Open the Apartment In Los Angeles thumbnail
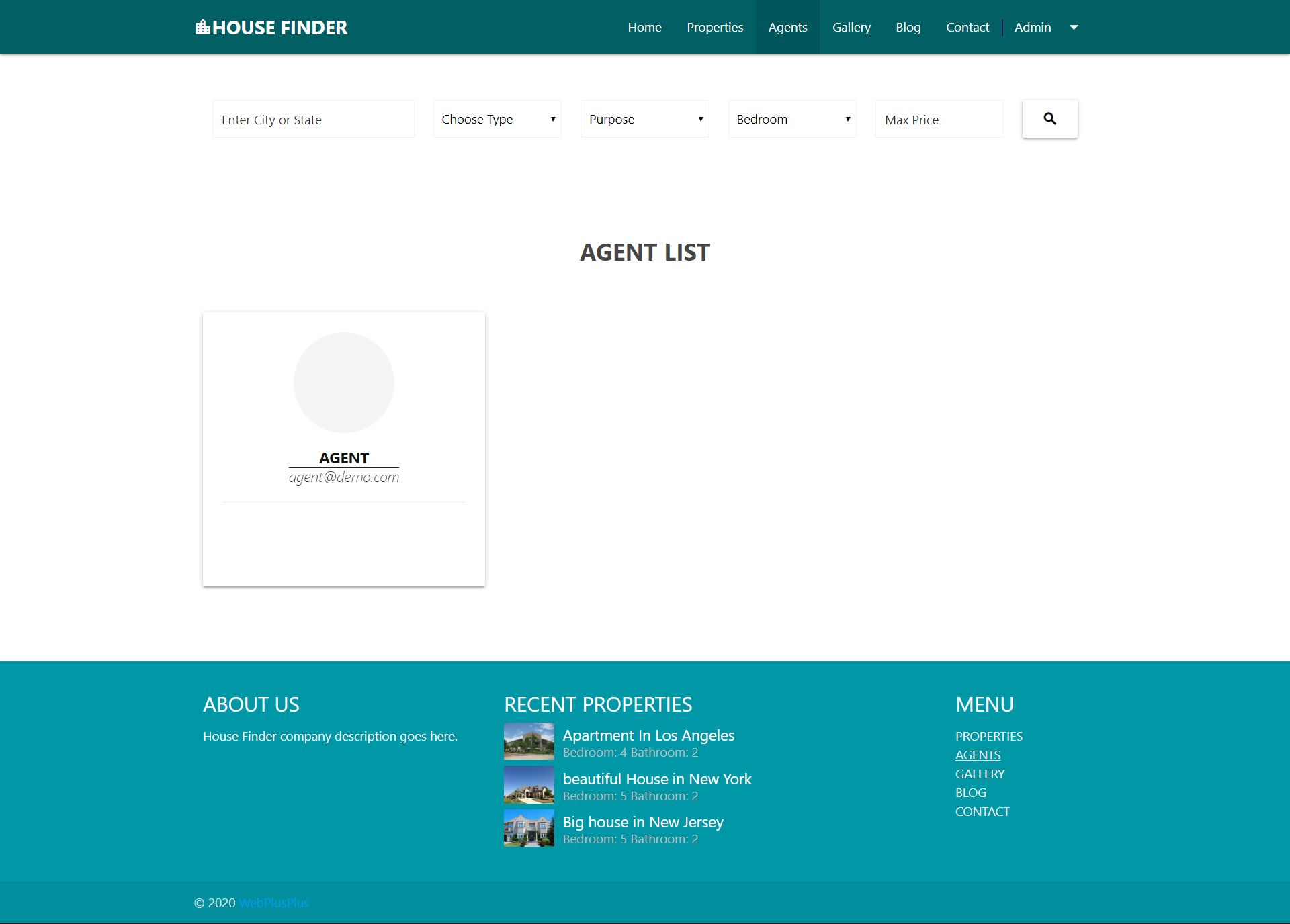 pos(529,741)
